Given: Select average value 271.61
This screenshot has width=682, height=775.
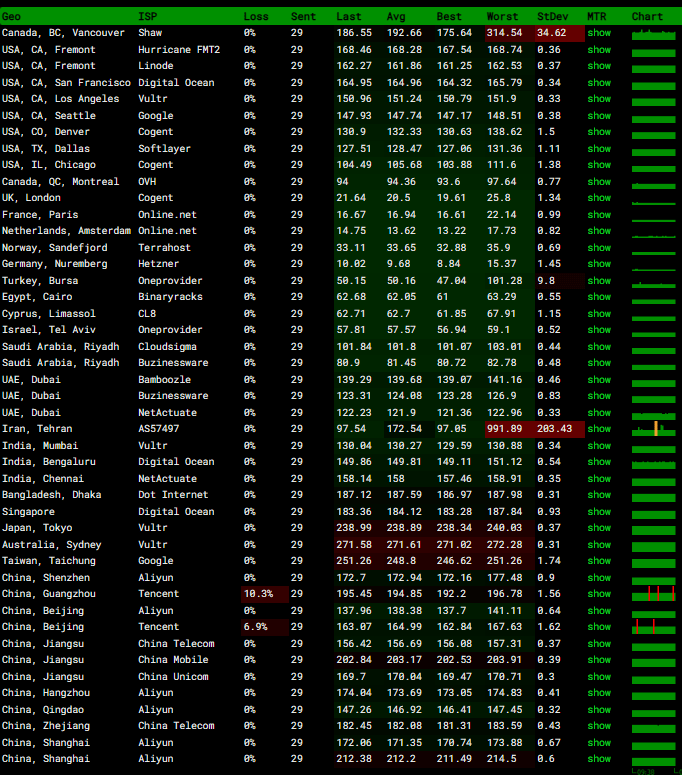Looking at the screenshot, I should [404, 545].
